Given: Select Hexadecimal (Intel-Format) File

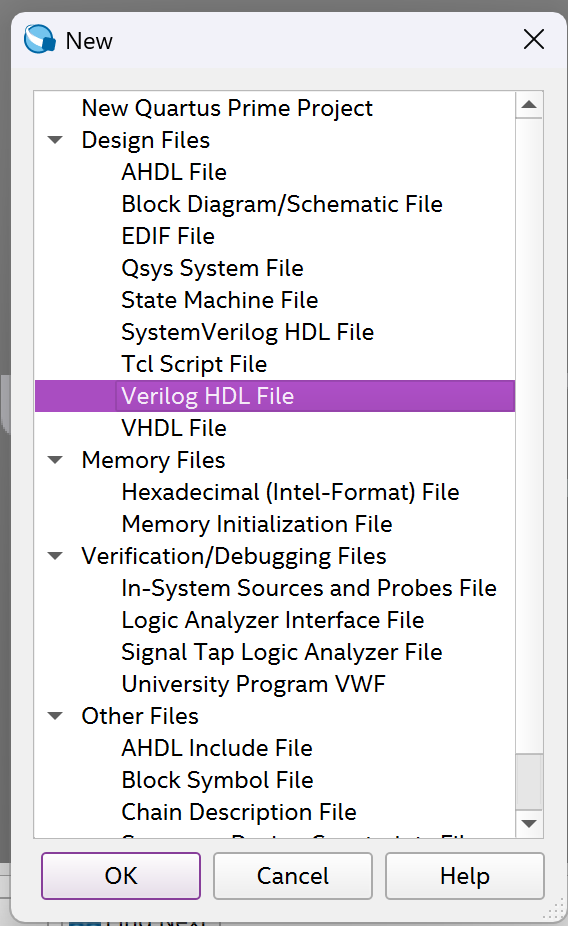Looking at the screenshot, I should [x=290, y=492].
